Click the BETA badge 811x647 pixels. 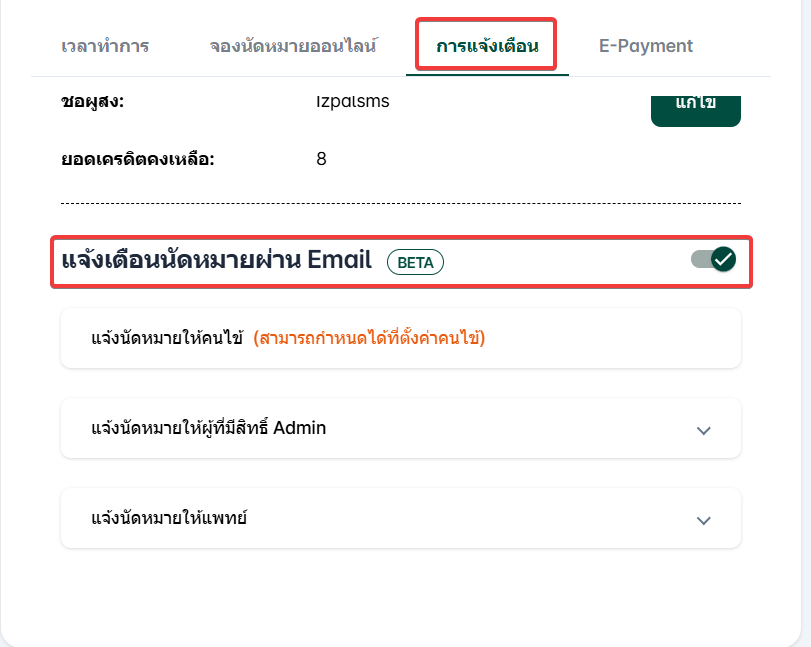(415, 262)
